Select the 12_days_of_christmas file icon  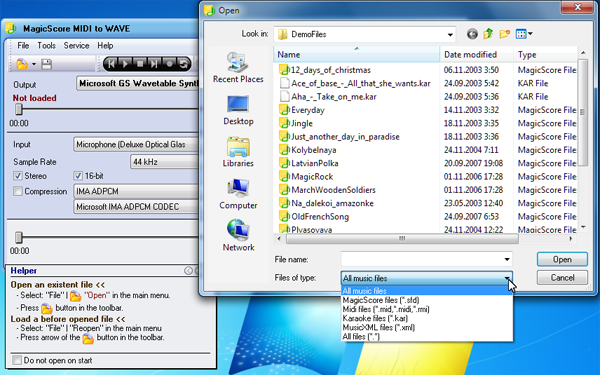[x=284, y=70]
